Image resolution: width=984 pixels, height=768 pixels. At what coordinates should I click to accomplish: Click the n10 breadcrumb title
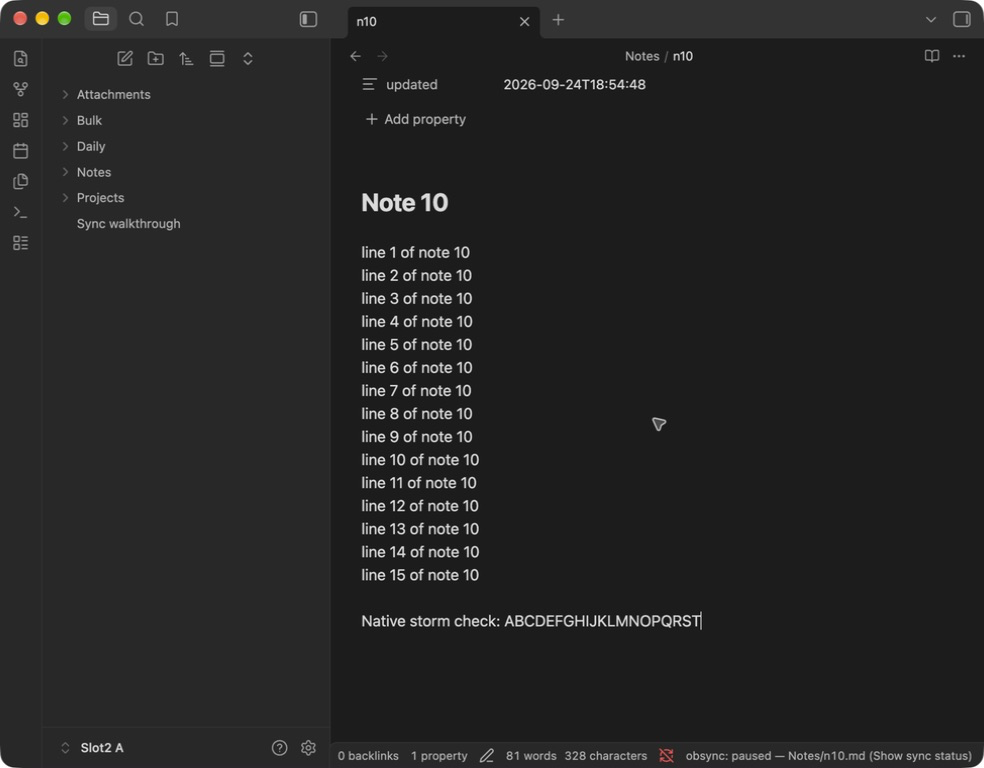click(x=683, y=56)
